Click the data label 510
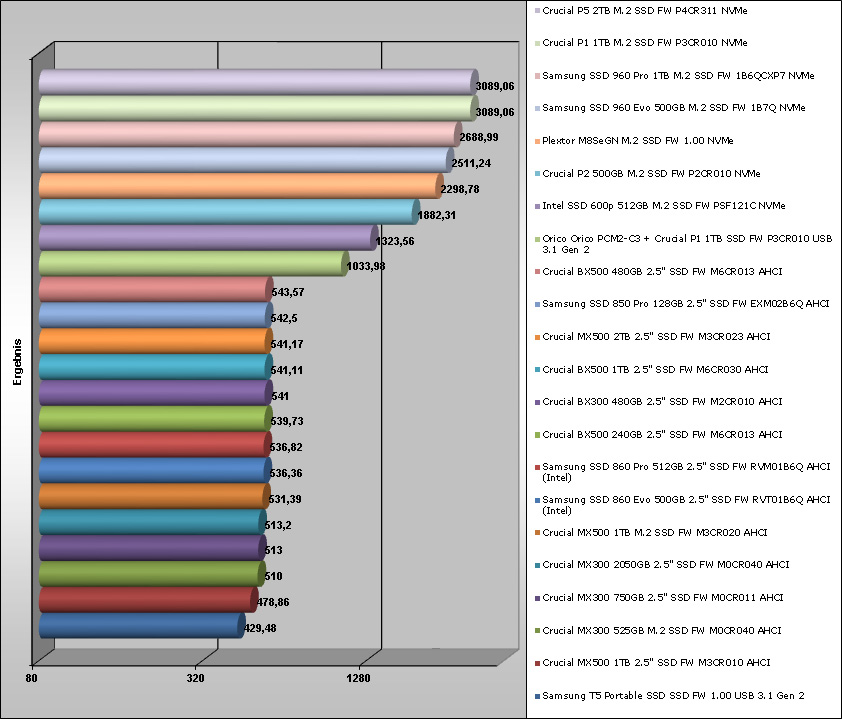 click(273, 577)
